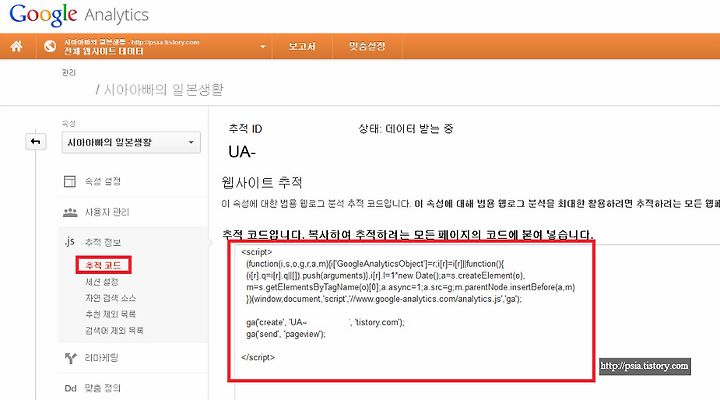Screen dimensions: 720x400
Task: Click the 속성 설정 icon
Action: pos(70,181)
